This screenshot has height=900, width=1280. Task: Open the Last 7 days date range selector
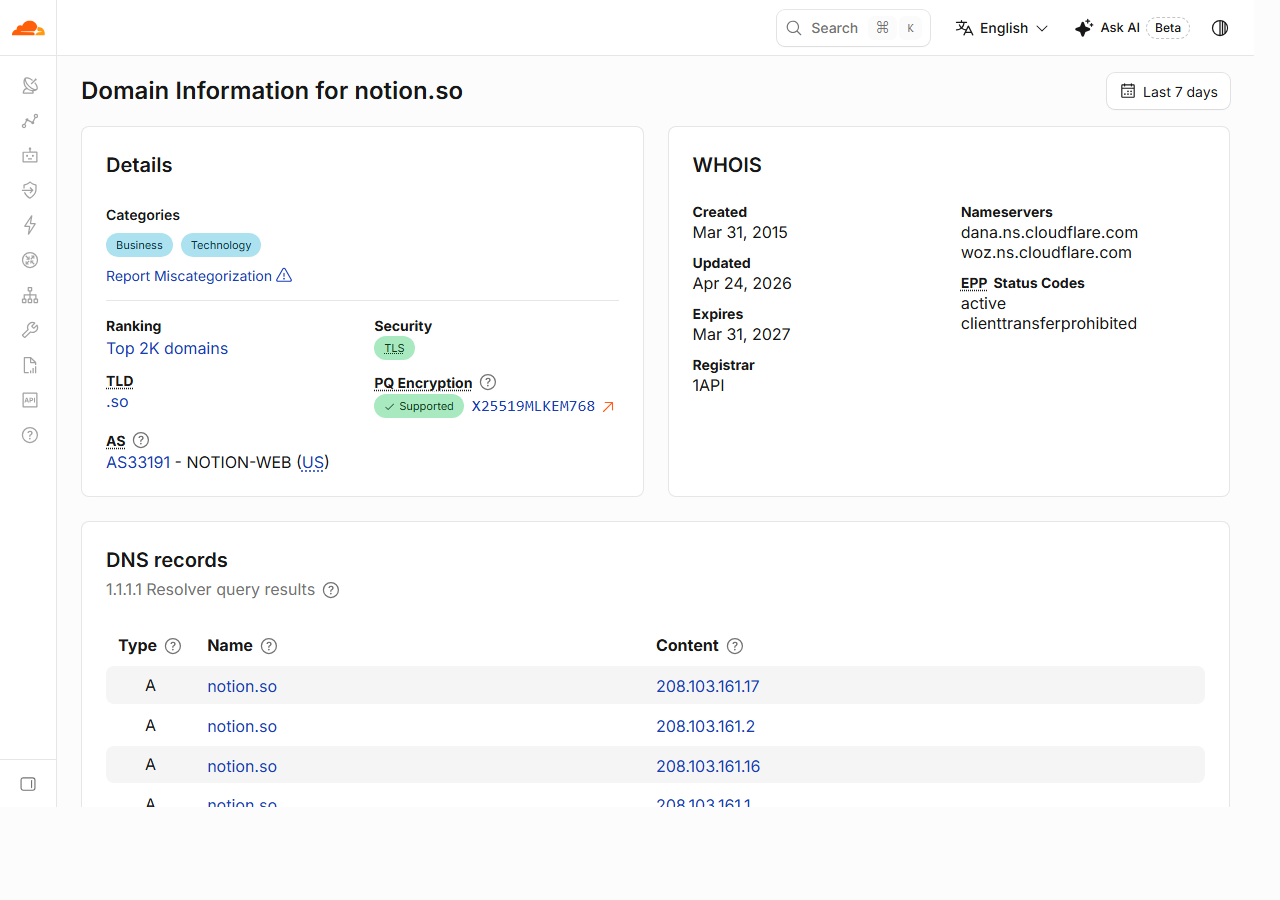tap(1168, 91)
